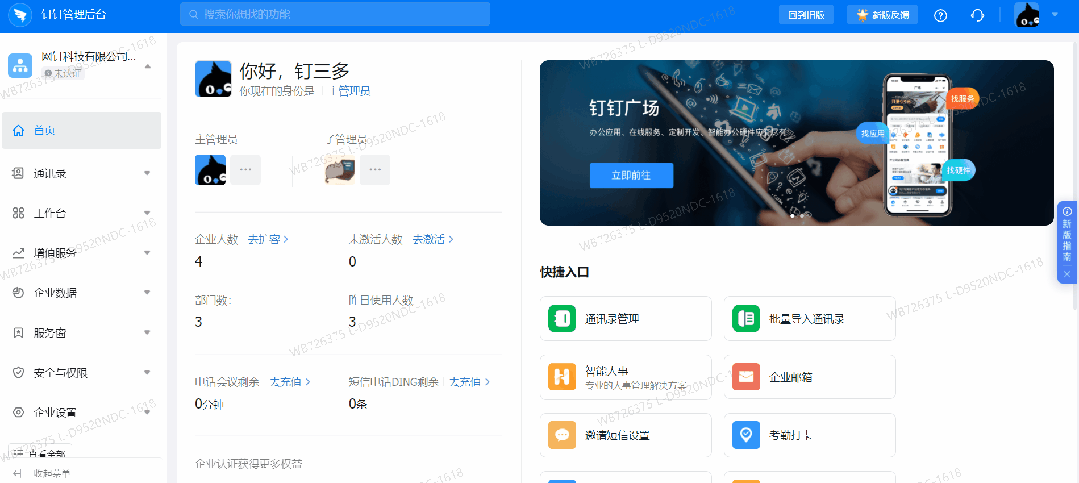Click 去充值 beside 电话会议剩余
The height and width of the screenshot is (483, 1079).
290,381
